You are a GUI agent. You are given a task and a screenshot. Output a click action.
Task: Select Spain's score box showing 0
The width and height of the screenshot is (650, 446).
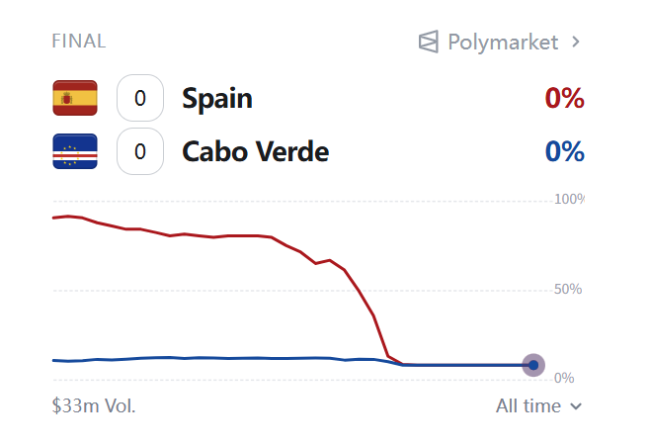140,98
